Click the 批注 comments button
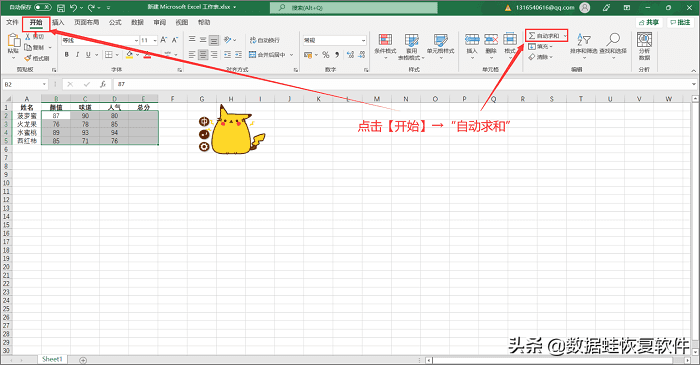Image resolution: width=700 pixels, height=365 pixels. pyautogui.click(x=680, y=22)
